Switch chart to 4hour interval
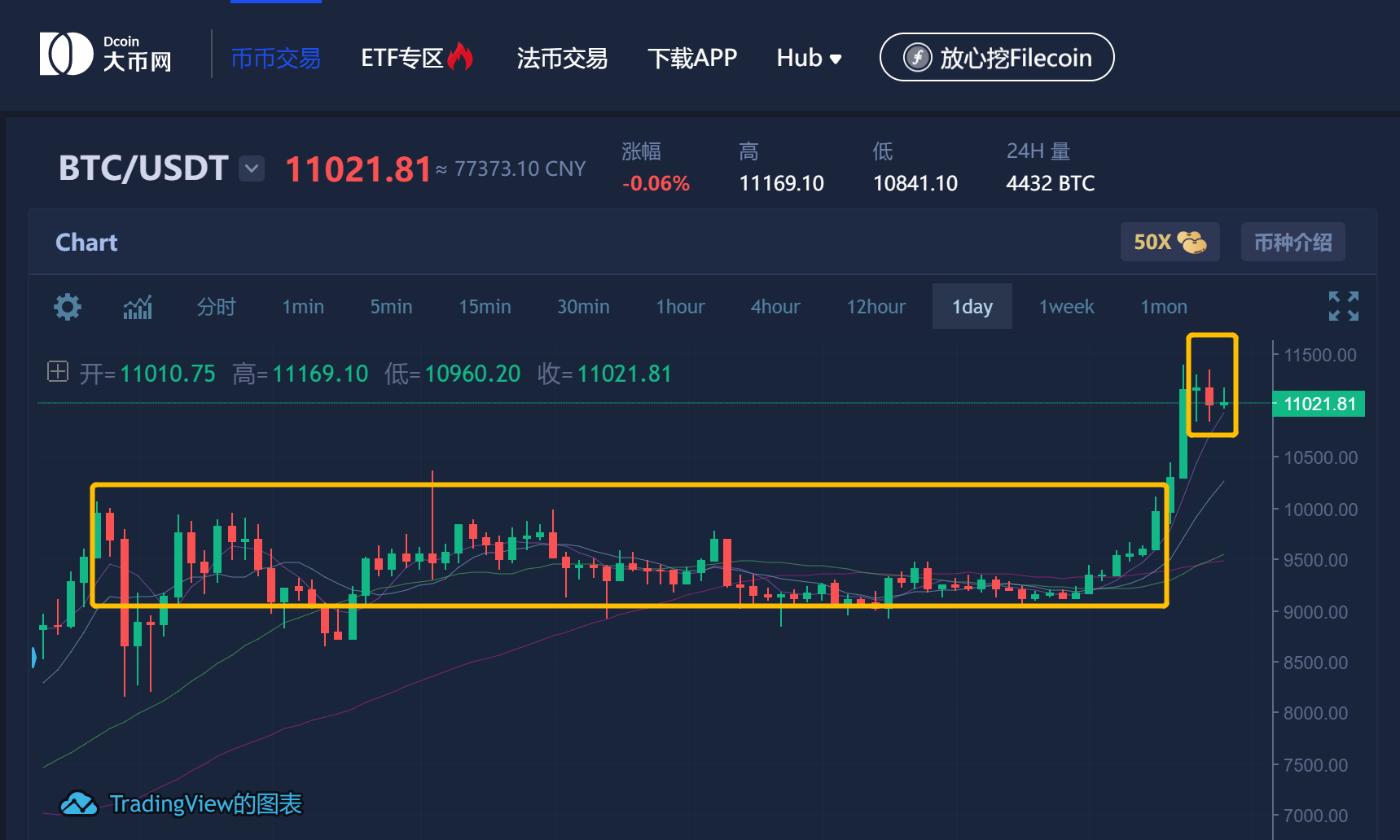This screenshot has height=840, width=1400. [x=775, y=307]
